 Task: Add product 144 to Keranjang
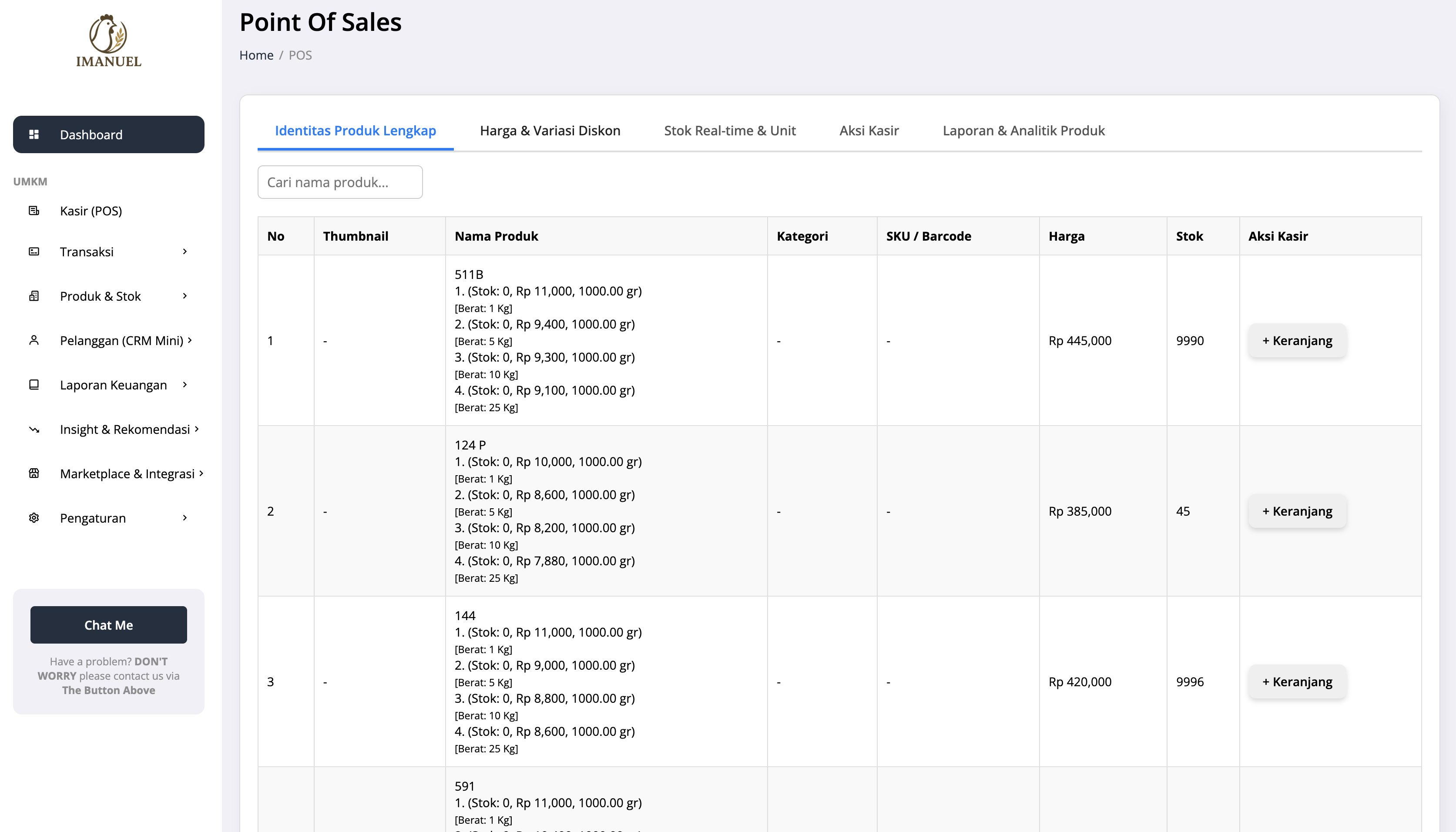pyautogui.click(x=1297, y=682)
